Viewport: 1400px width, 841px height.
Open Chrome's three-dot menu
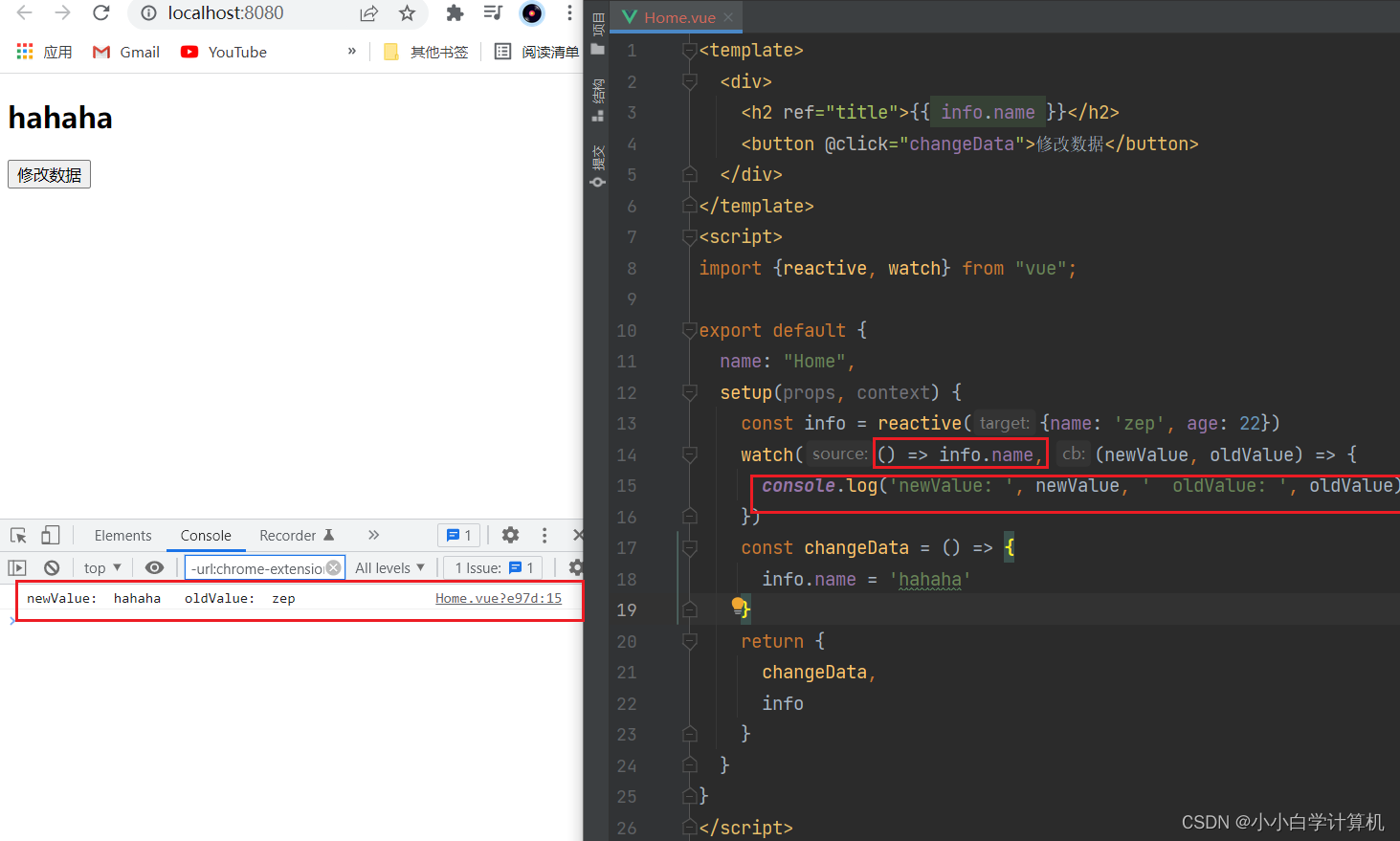pyautogui.click(x=569, y=13)
